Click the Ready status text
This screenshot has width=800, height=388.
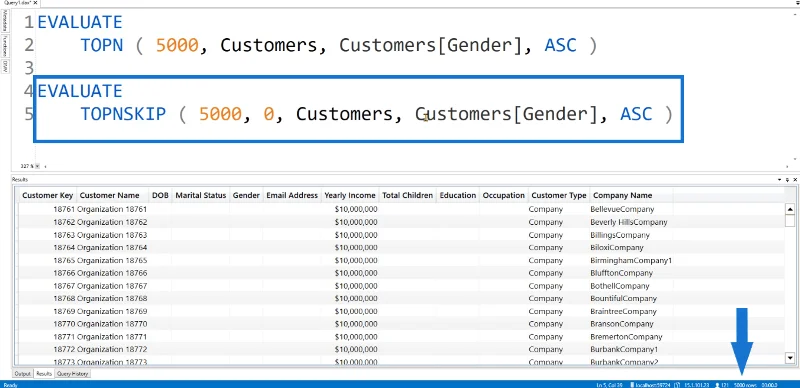click(x=10, y=384)
